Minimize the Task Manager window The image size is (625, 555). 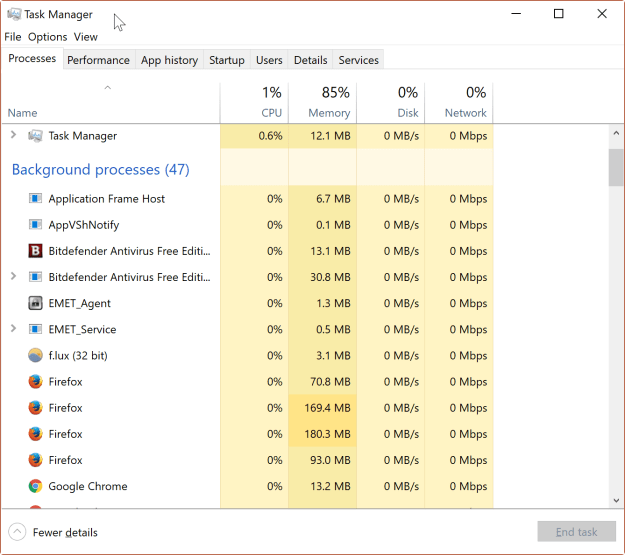click(x=516, y=14)
